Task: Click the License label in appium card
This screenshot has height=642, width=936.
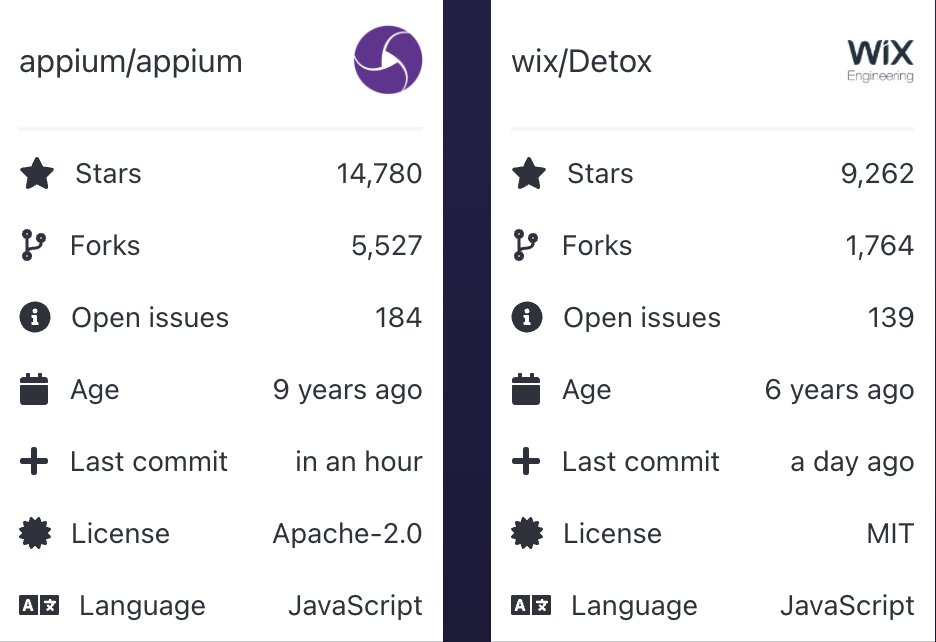Action: (121, 533)
